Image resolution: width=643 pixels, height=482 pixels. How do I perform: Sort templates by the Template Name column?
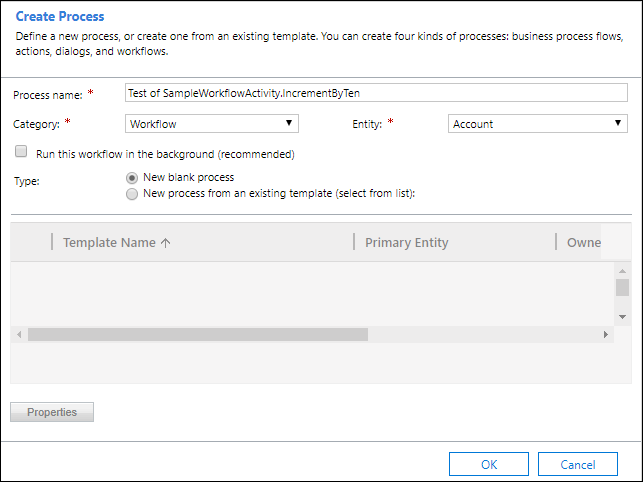coord(117,243)
